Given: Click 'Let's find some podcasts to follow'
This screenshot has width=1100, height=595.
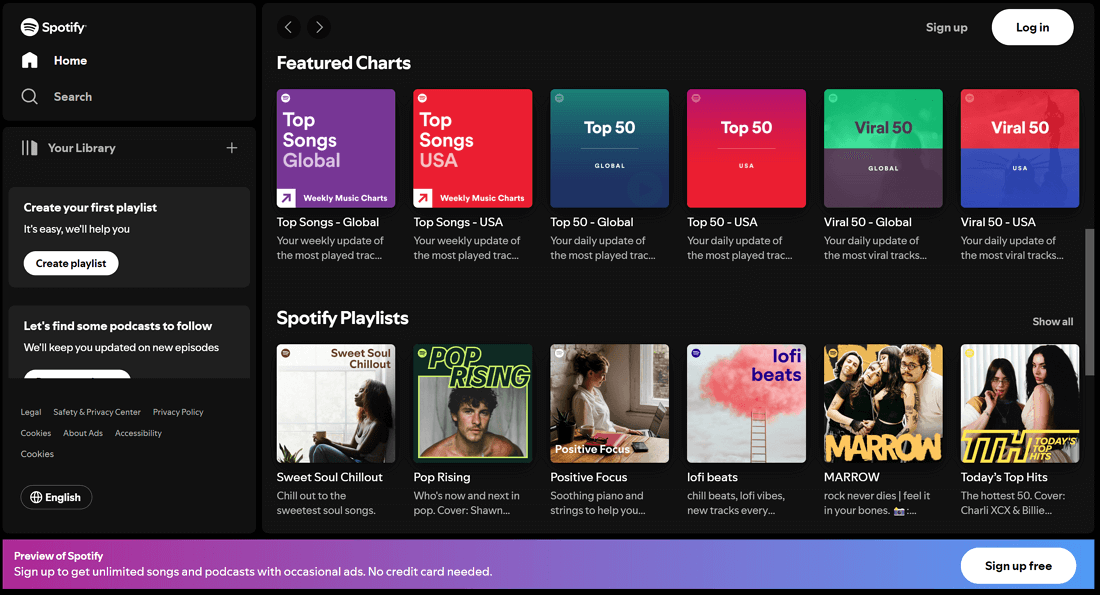Looking at the screenshot, I should point(118,326).
